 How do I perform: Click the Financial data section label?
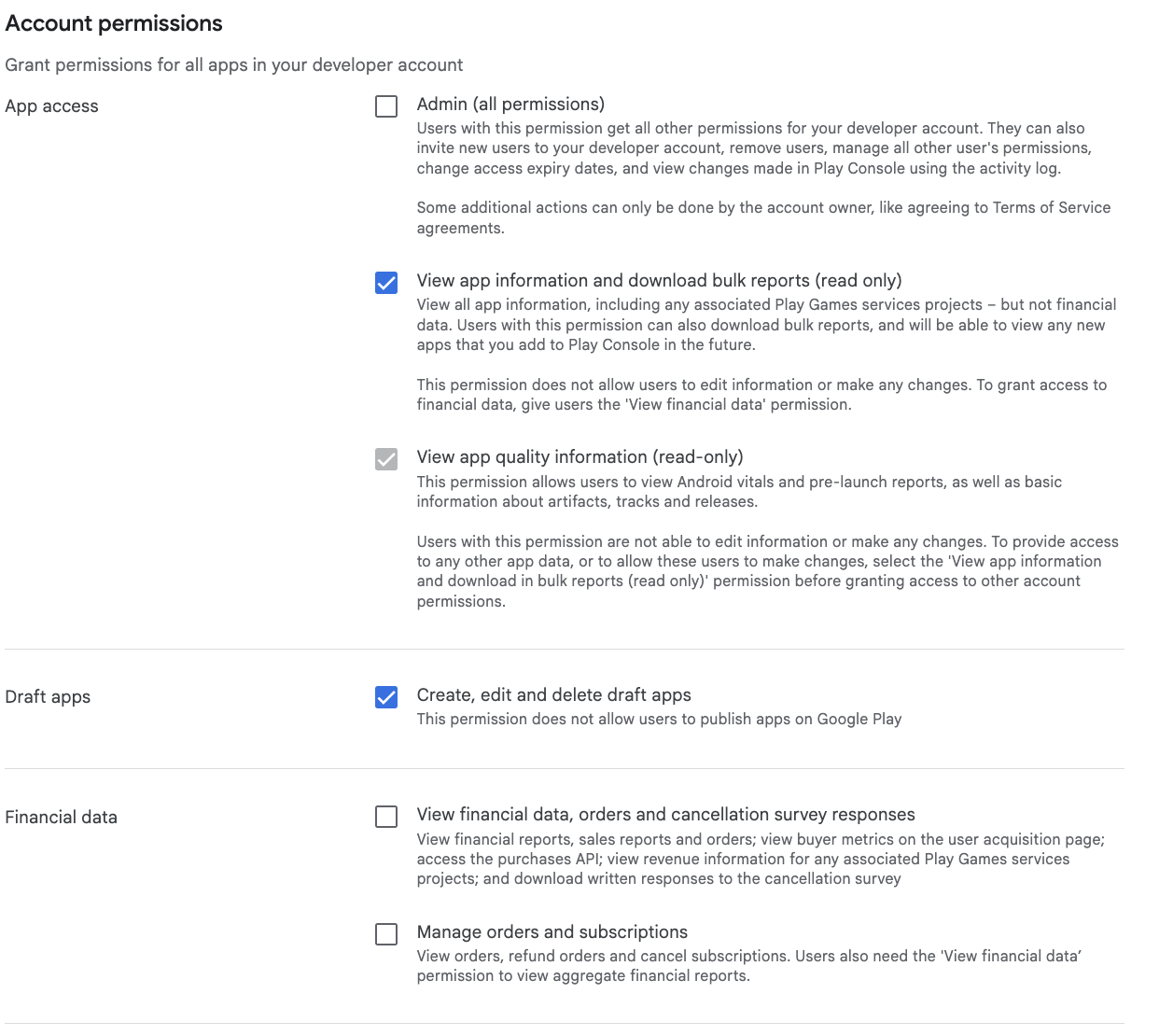pos(61,817)
